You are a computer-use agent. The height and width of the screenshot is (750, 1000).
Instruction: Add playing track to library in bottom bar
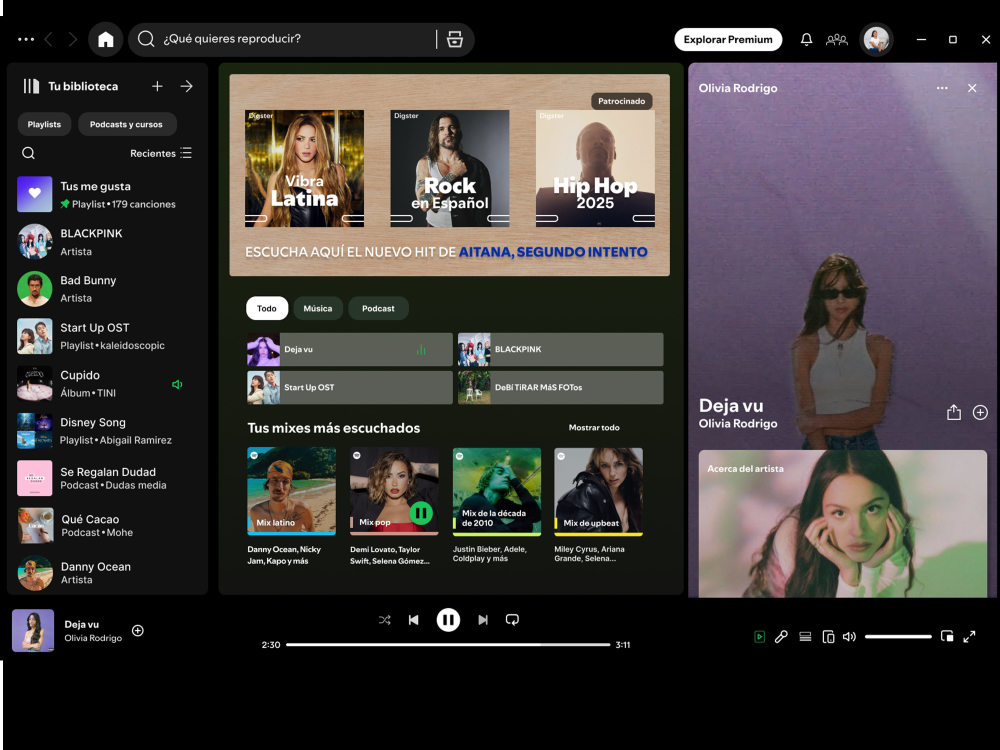tap(138, 631)
